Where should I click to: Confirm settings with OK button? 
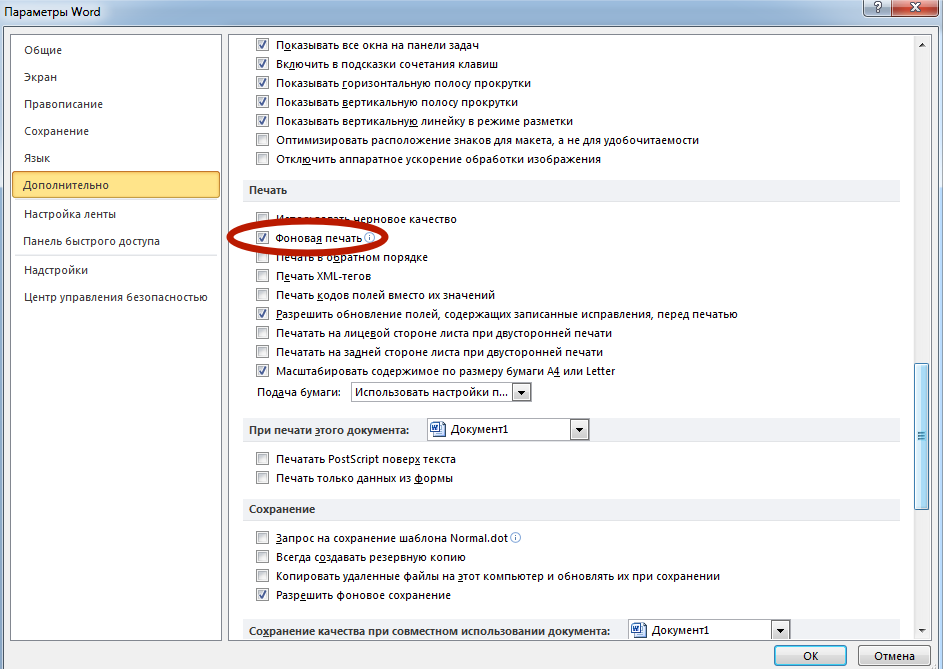pos(810,656)
